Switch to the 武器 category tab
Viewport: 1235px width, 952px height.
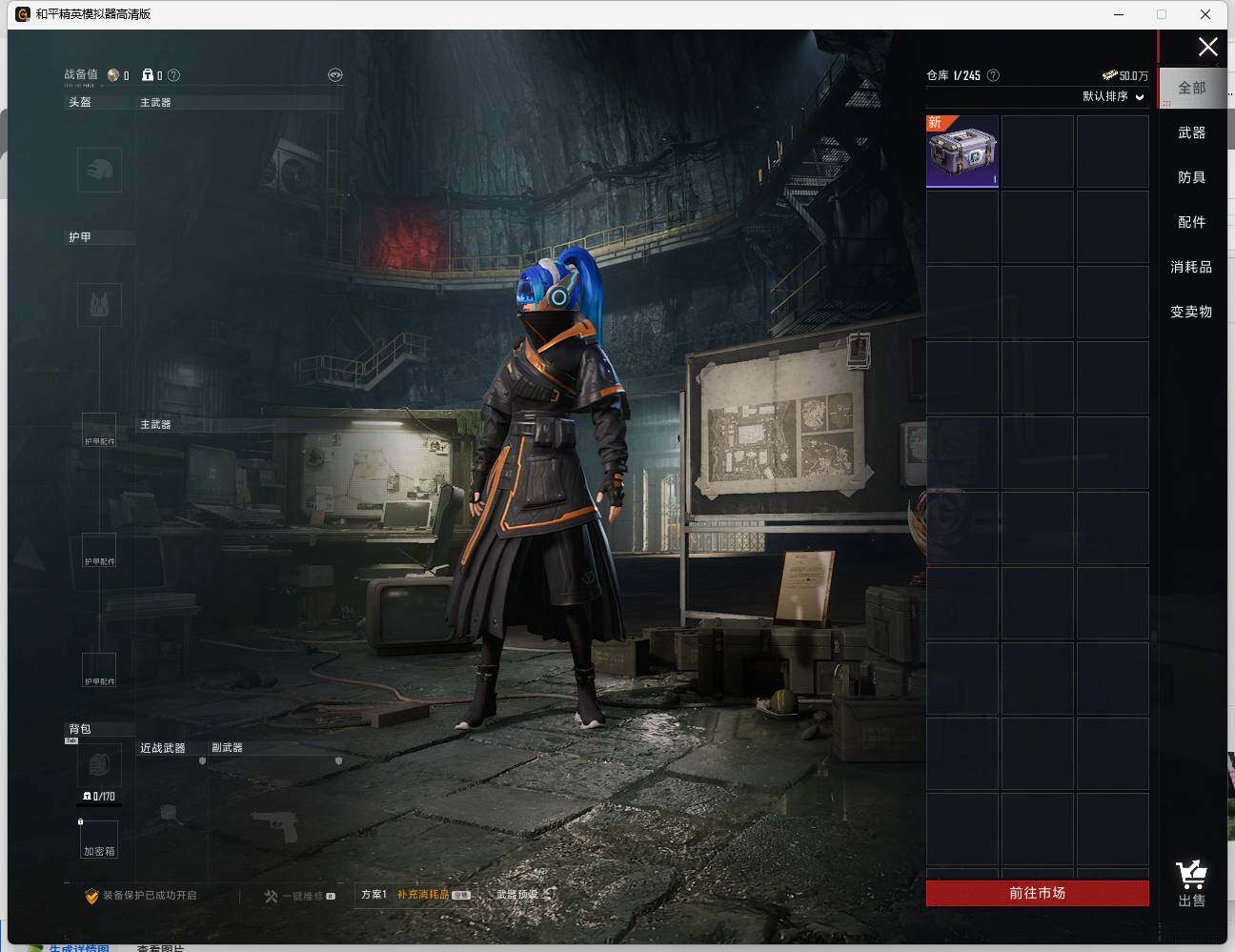click(x=1192, y=132)
